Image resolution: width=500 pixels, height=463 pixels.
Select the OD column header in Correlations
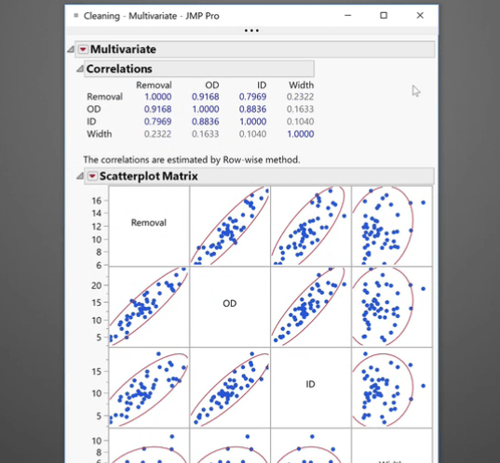(x=212, y=85)
